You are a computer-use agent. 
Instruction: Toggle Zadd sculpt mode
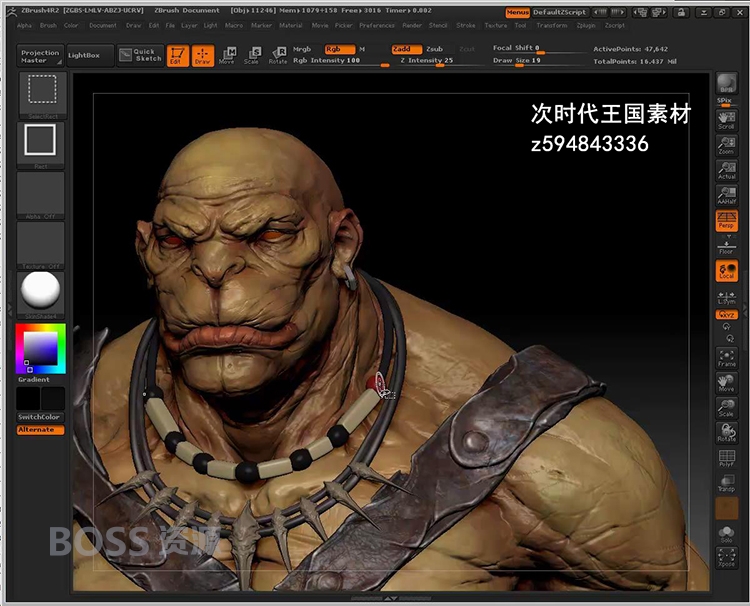click(x=407, y=49)
